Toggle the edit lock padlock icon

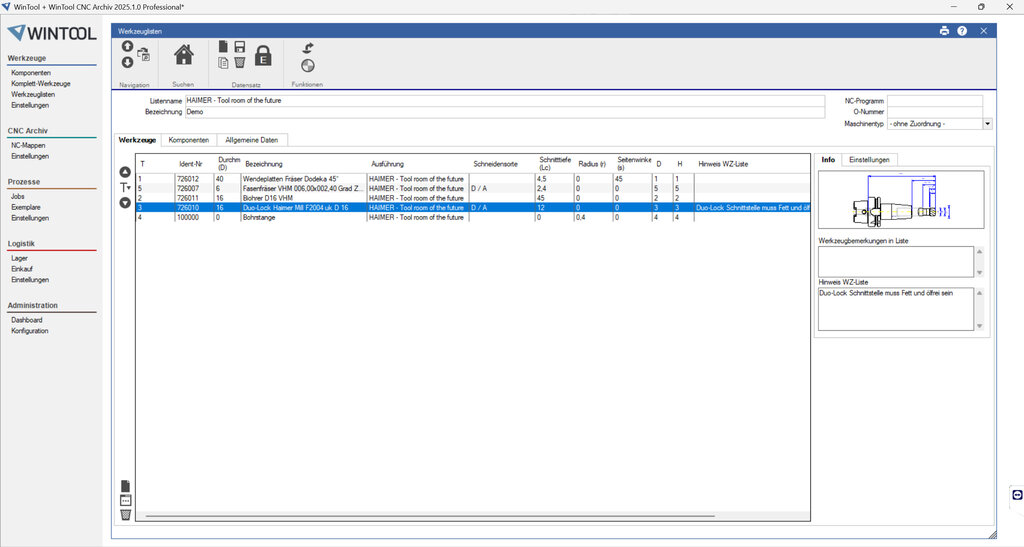click(x=263, y=55)
